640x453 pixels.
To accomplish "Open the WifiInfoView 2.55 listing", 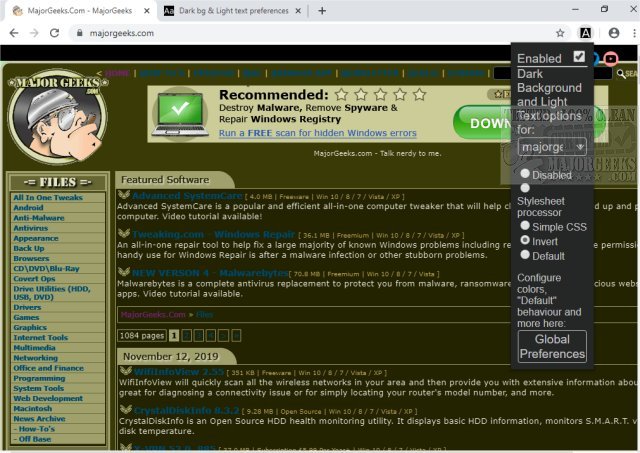I will coord(179,372).
